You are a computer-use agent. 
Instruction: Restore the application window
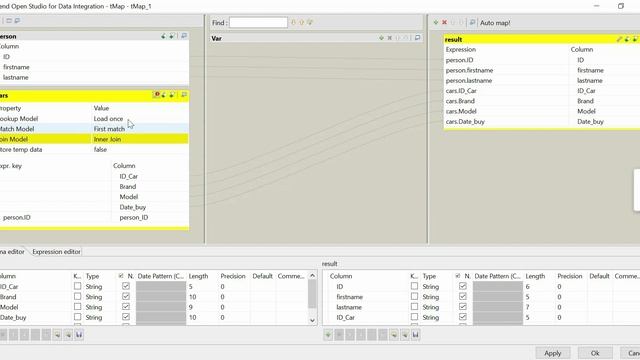(621, 6)
